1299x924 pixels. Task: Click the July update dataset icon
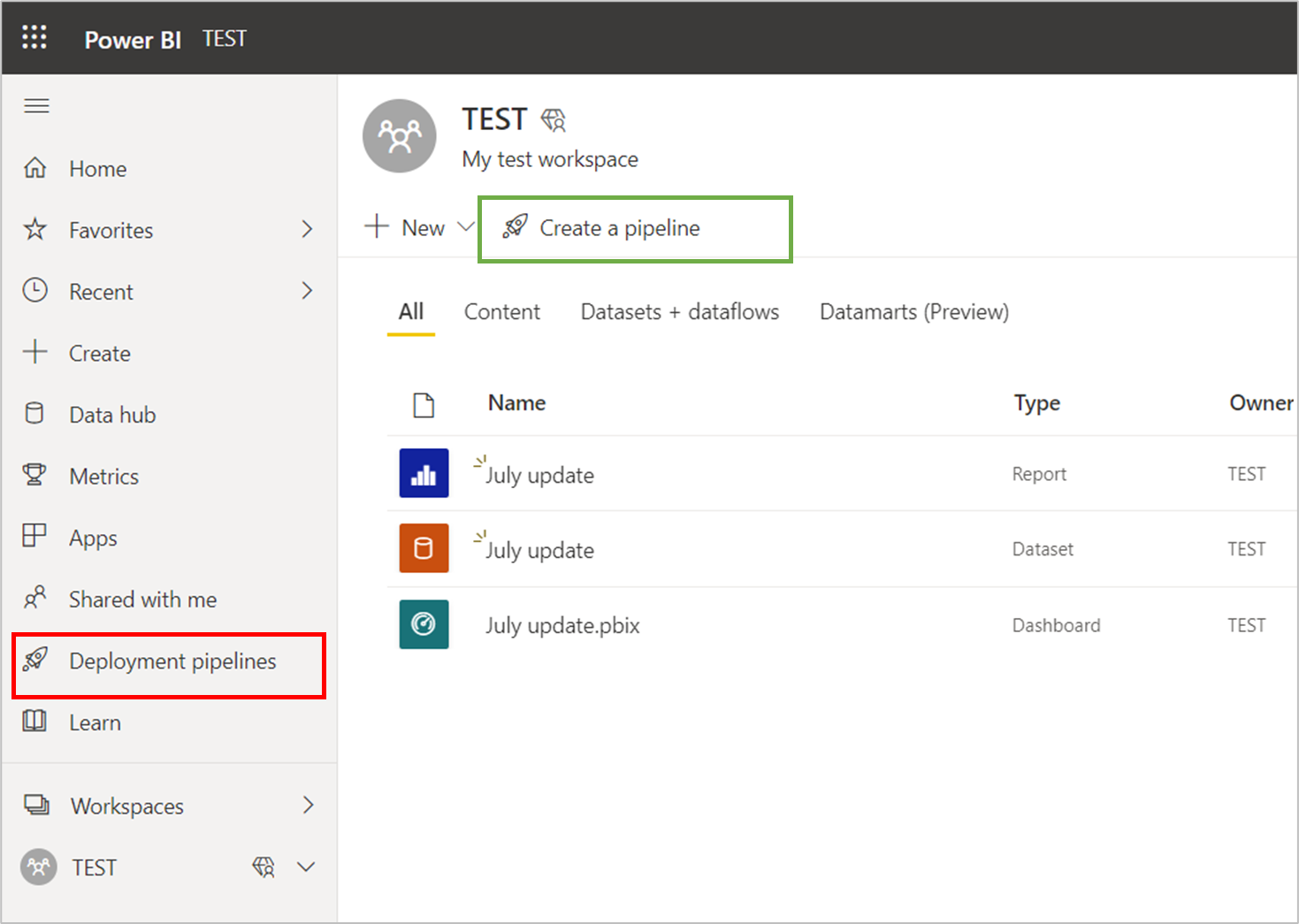[424, 548]
